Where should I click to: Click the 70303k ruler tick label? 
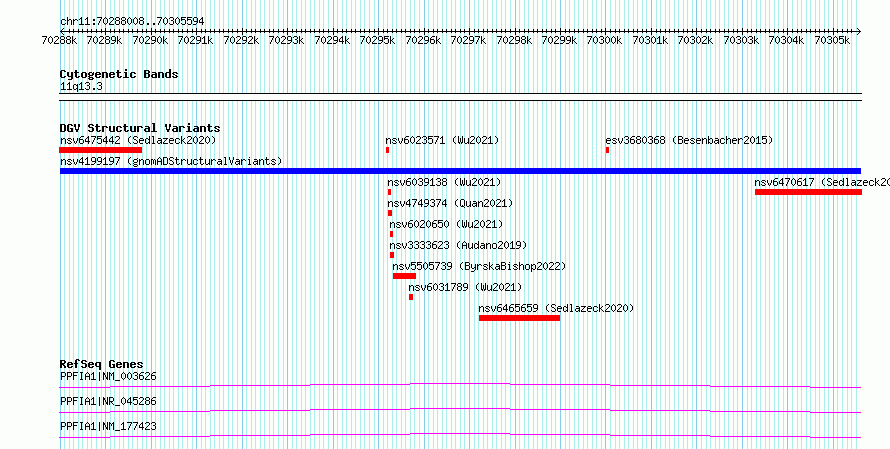click(x=741, y=40)
